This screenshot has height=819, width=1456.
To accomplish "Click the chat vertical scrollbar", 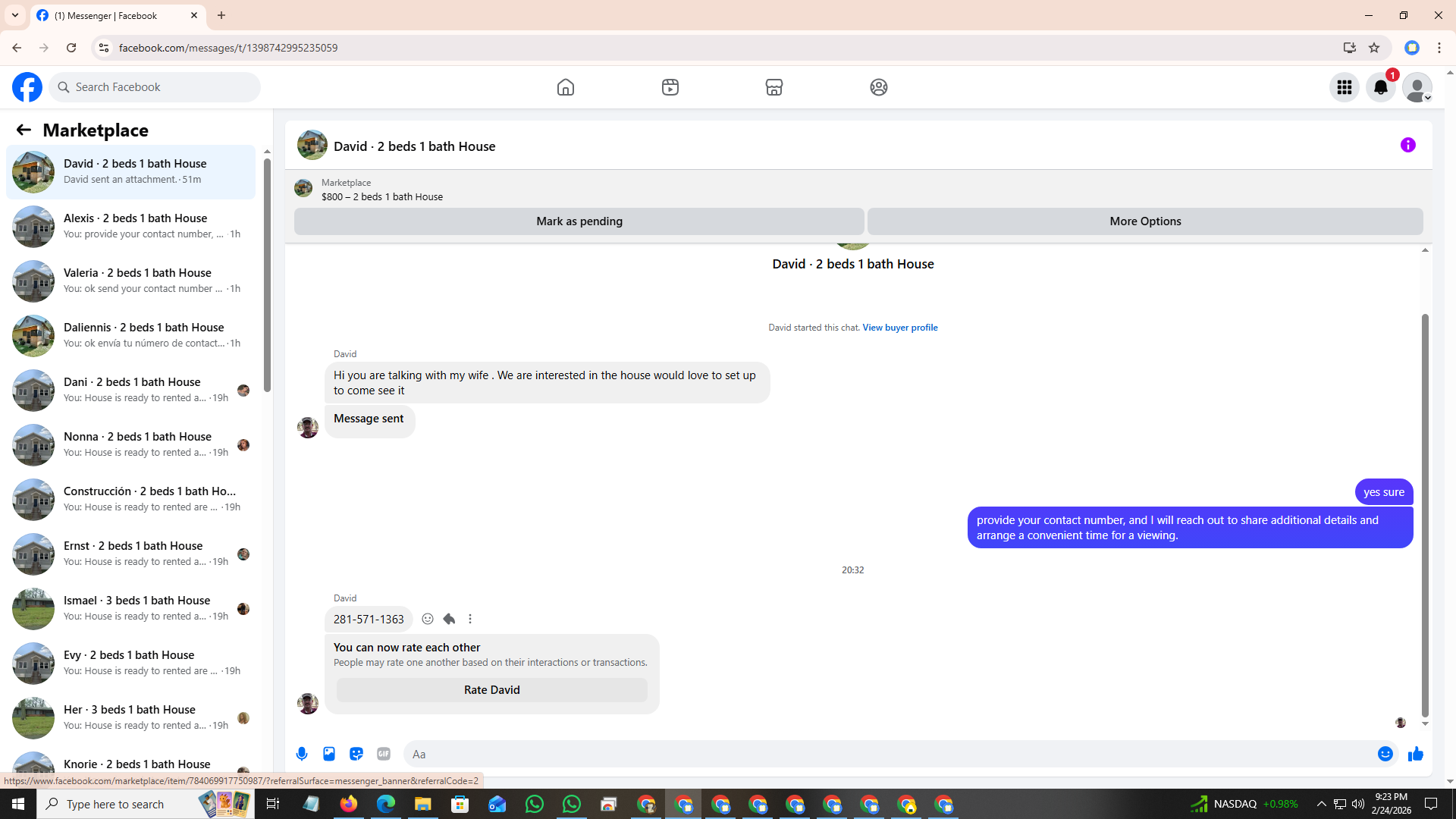I will (x=1425, y=516).
